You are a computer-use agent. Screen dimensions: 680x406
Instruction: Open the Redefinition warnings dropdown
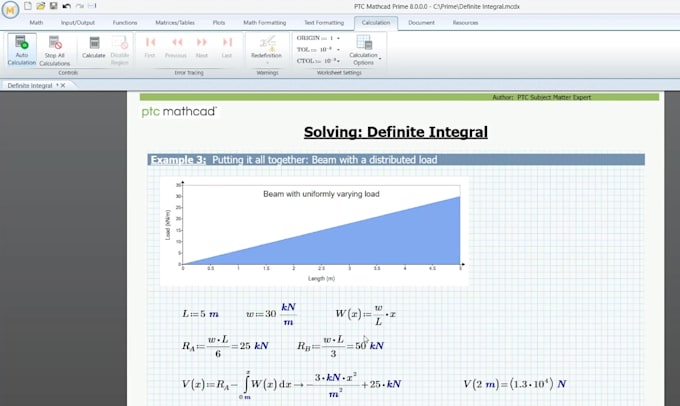click(x=266, y=50)
